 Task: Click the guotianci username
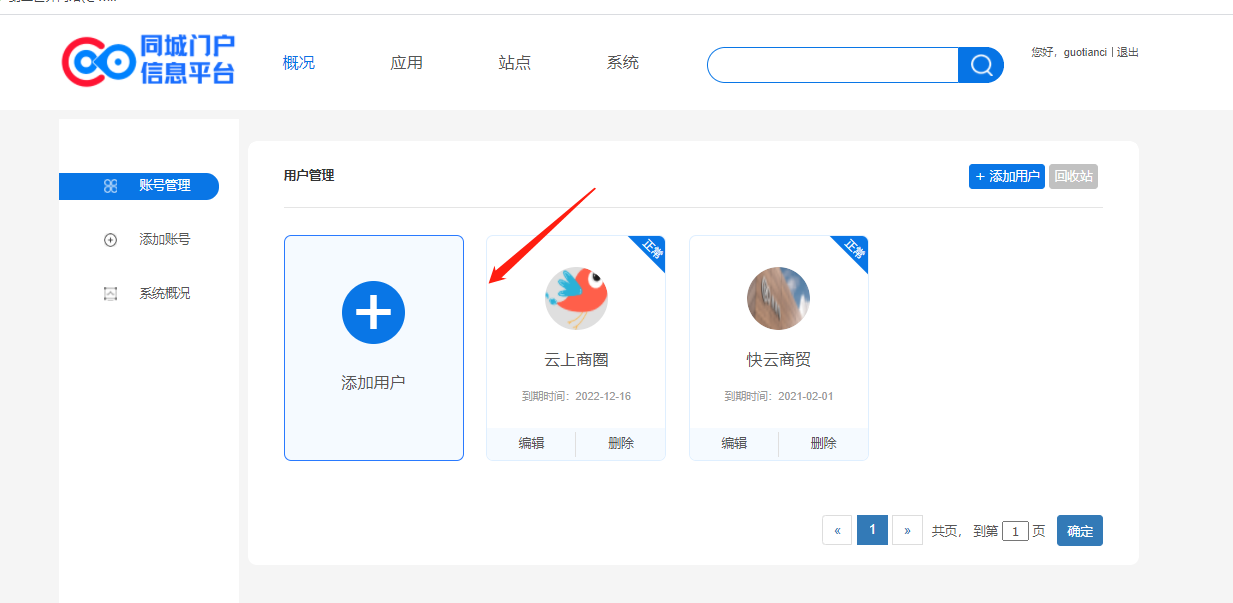pyautogui.click(x=1085, y=52)
